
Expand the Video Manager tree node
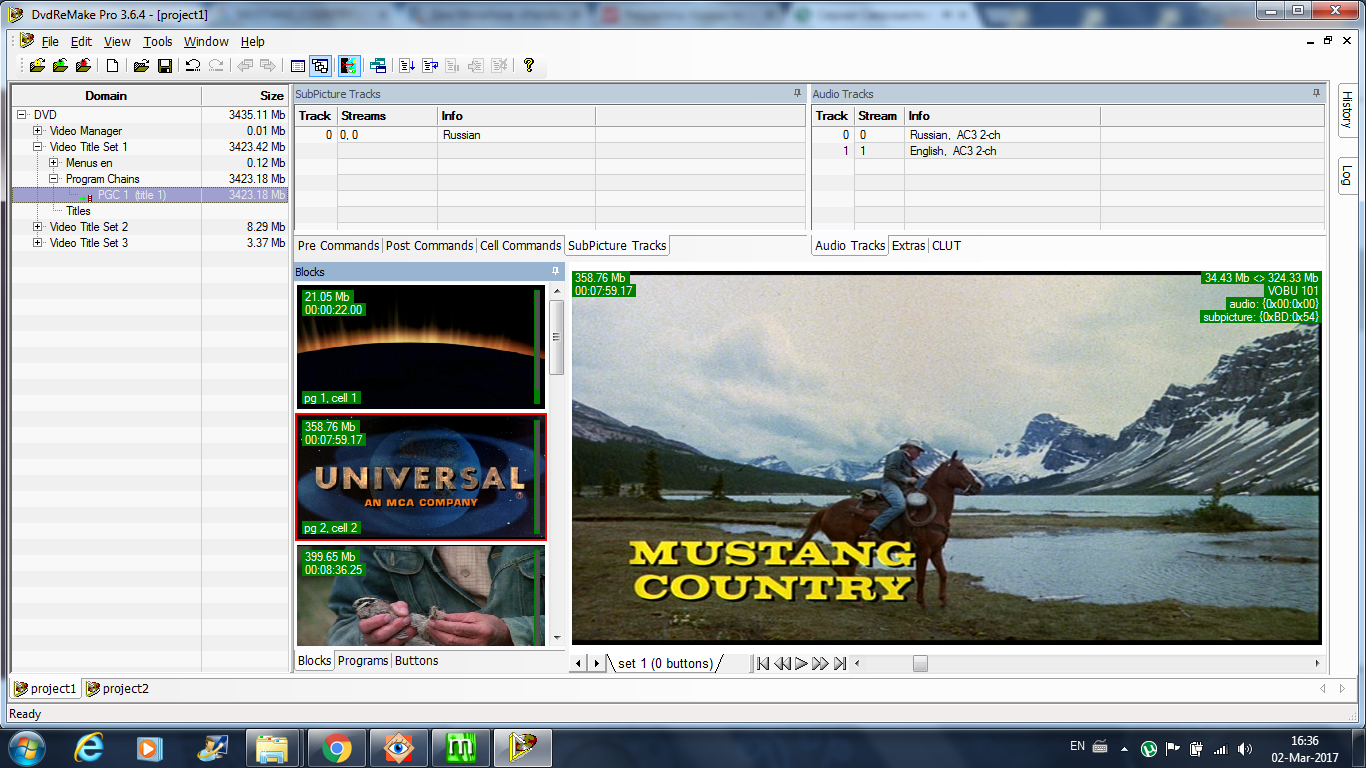pos(38,131)
